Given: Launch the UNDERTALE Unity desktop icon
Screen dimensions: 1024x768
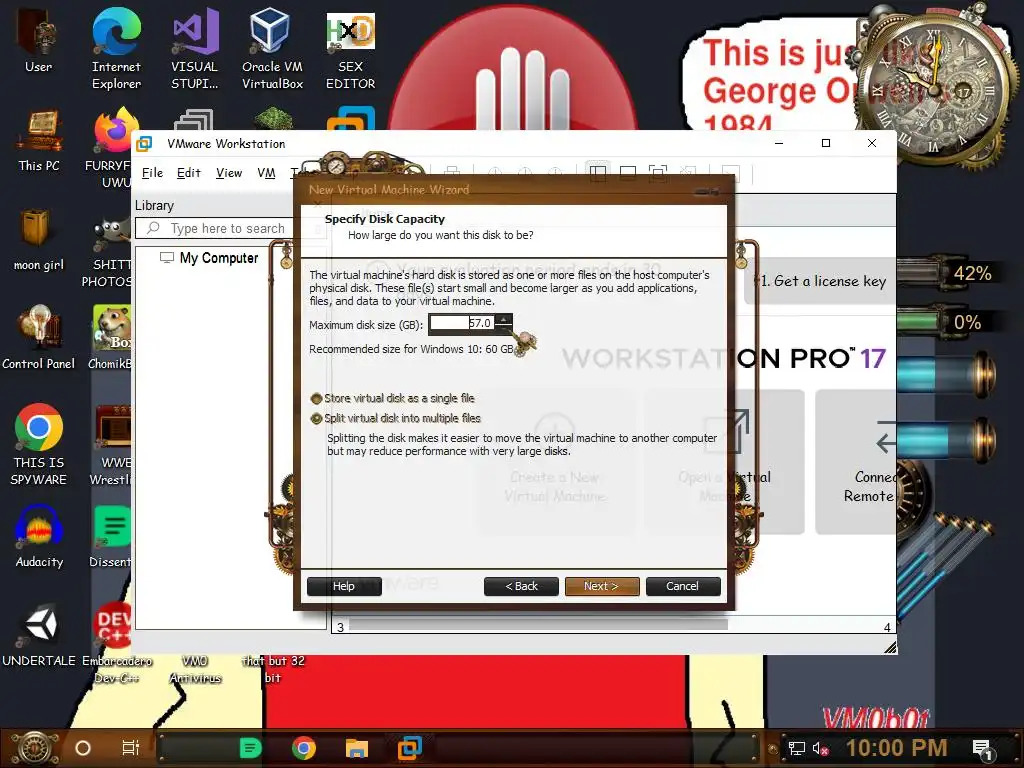Looking at the screenshot, I should tap(39, 635).
